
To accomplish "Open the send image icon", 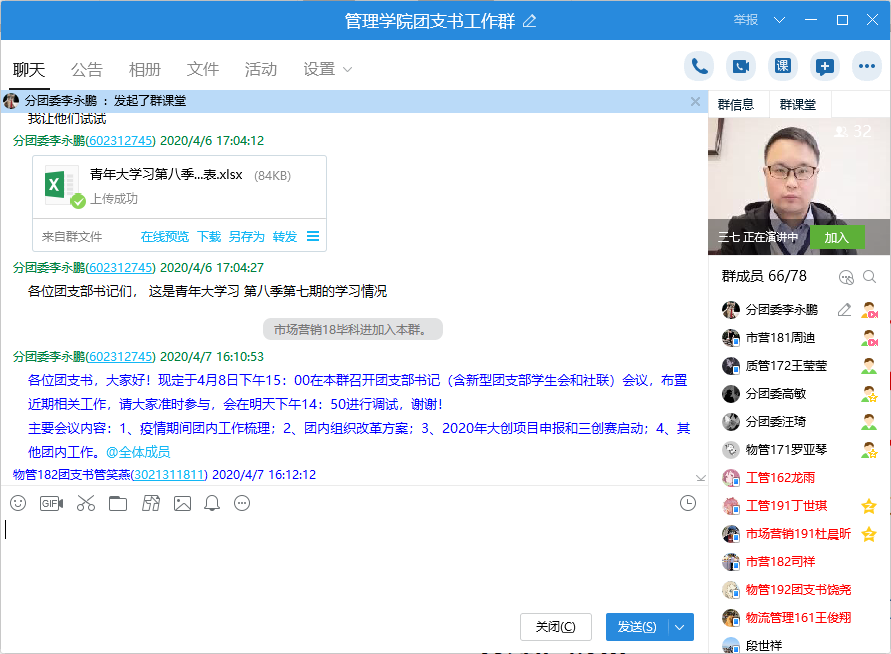I will (x=182, y=503).
